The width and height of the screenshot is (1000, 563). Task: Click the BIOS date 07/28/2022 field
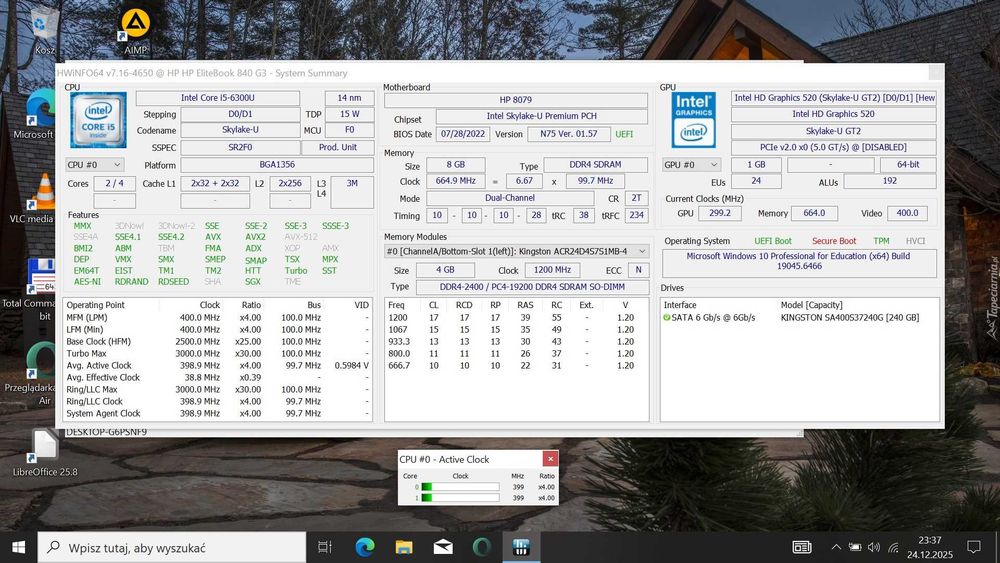pyautogui.click(x=463, y=134)
